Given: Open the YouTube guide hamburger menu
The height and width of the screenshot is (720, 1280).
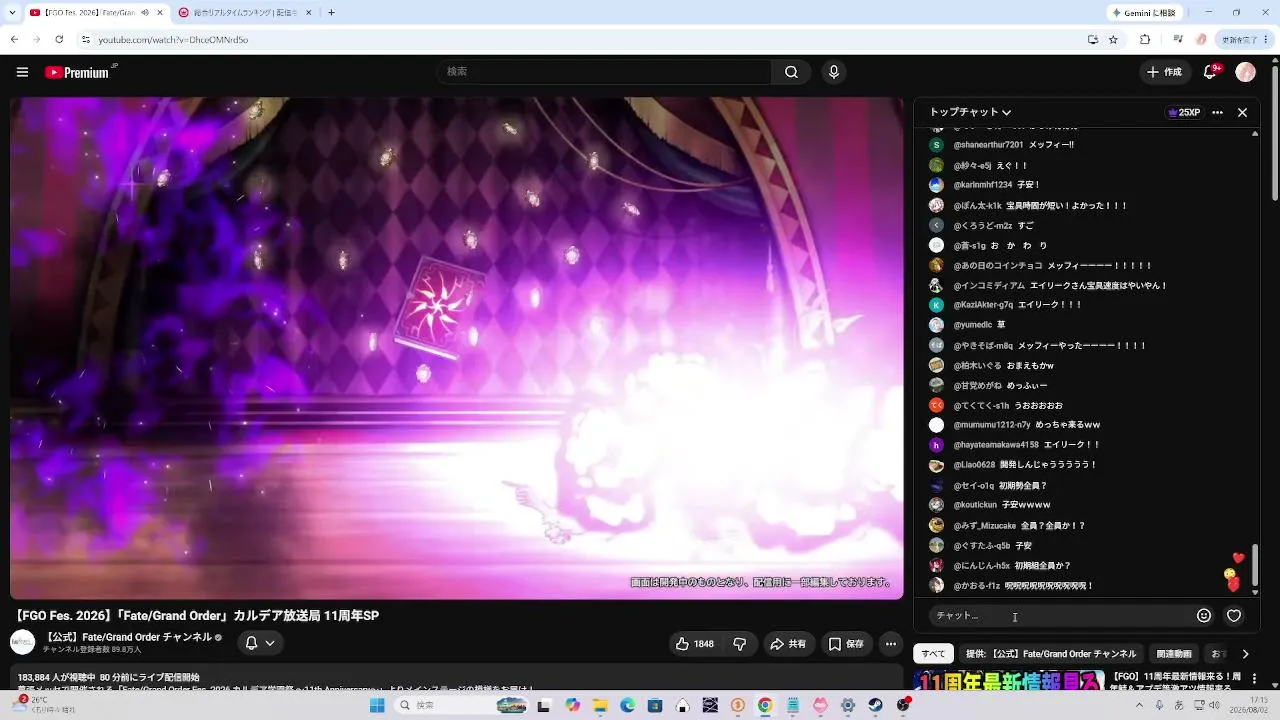Looking at the screenshot, I should (x=22, y=72).
